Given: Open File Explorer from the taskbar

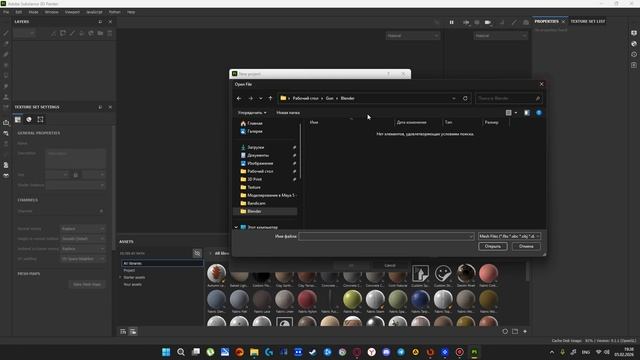Looking at the screenshot, I should pyautogui.click(x=254, y=352).
